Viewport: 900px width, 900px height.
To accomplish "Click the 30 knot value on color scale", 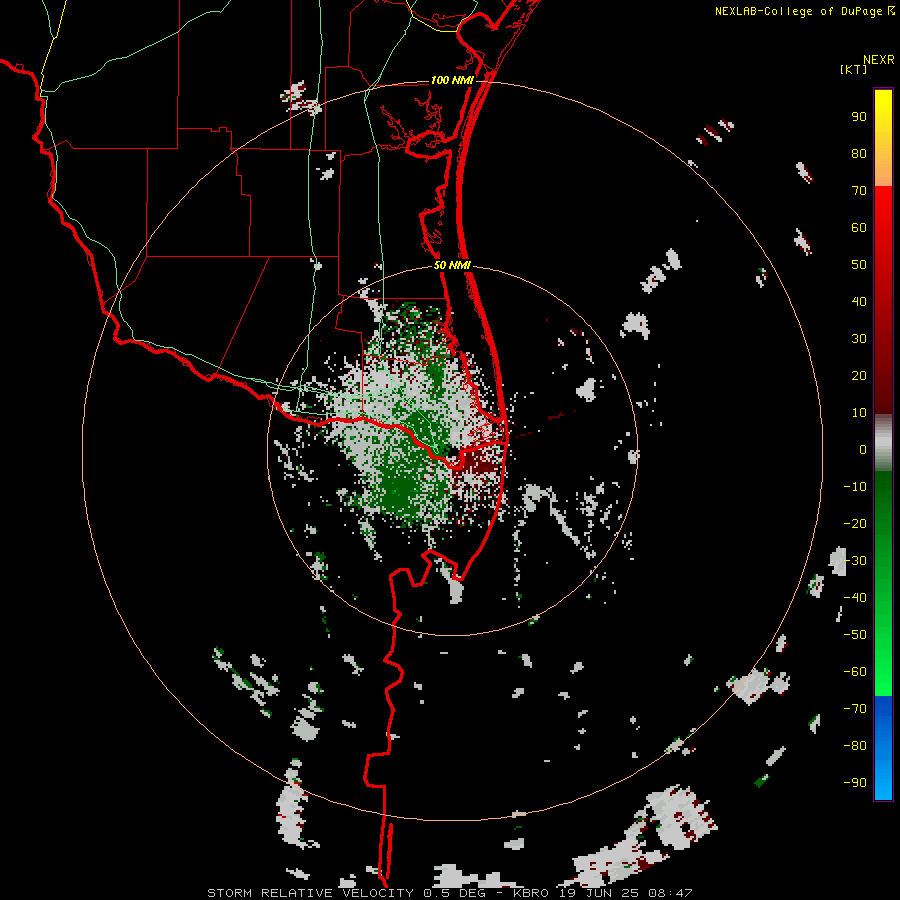I will pos(859,339).
